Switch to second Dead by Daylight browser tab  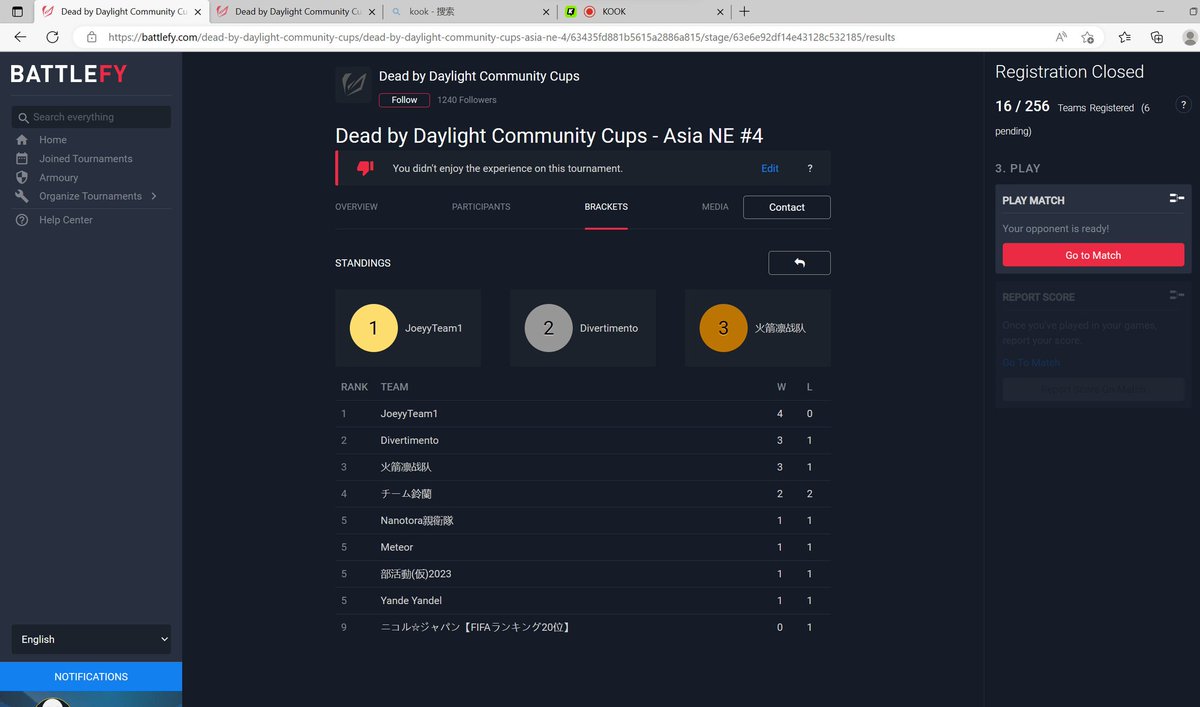point(297,12)
